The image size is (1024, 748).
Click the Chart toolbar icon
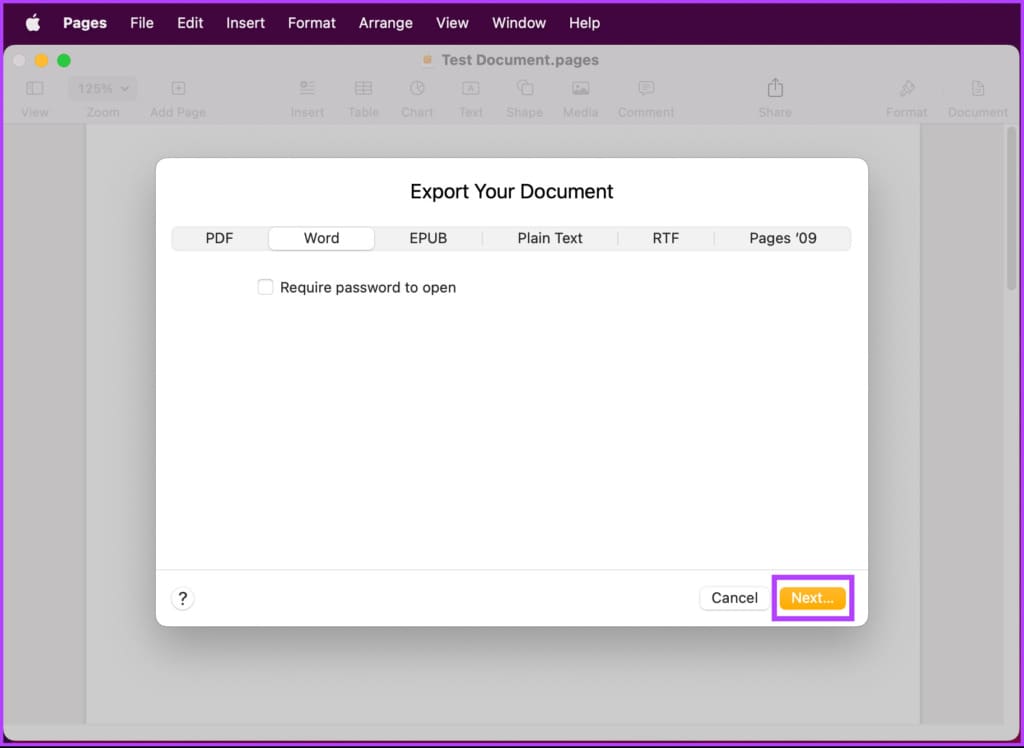(x=417, y=88)
